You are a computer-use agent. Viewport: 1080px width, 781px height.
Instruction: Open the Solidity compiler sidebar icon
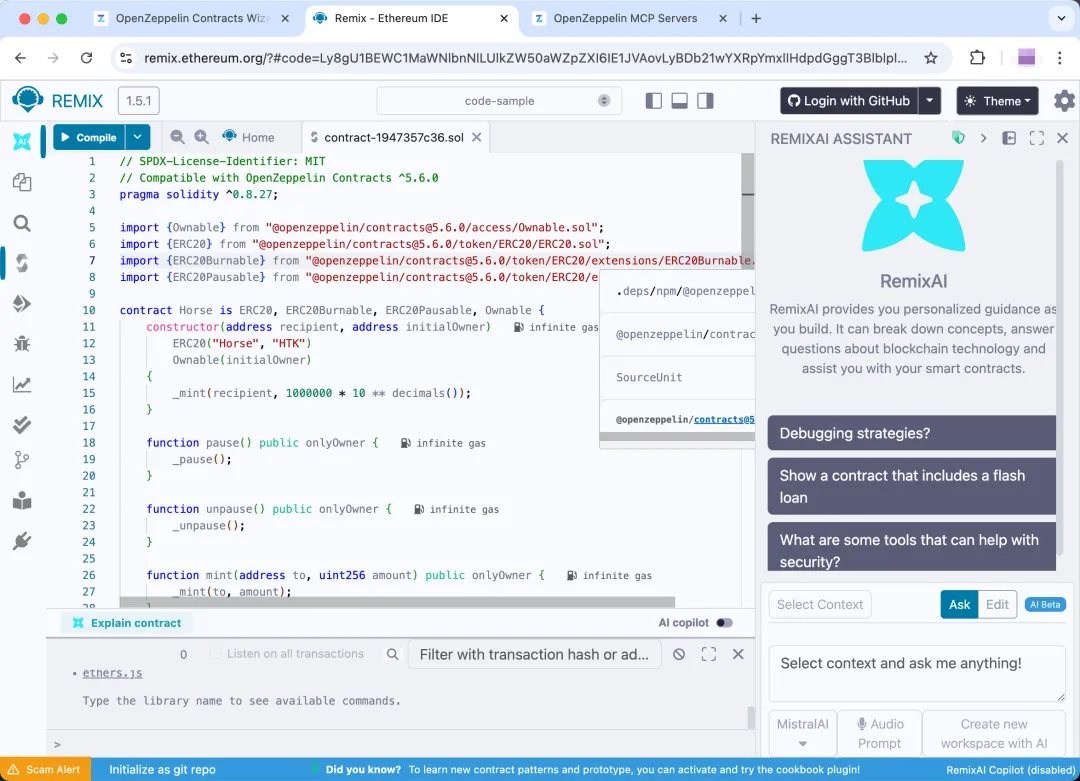[22, 263]
